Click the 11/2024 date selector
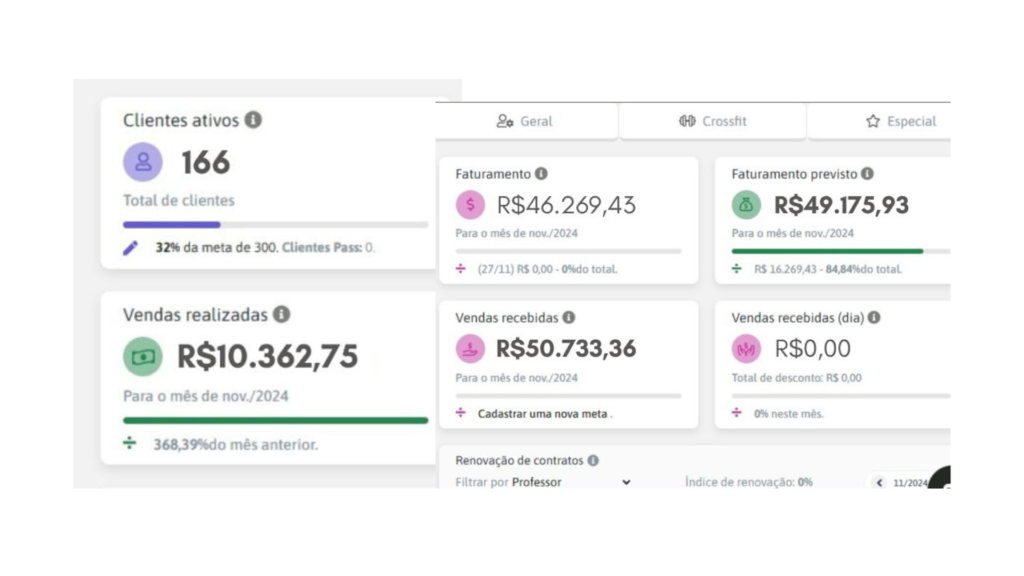Screen dimensions: 1024x576 (910, 483)
